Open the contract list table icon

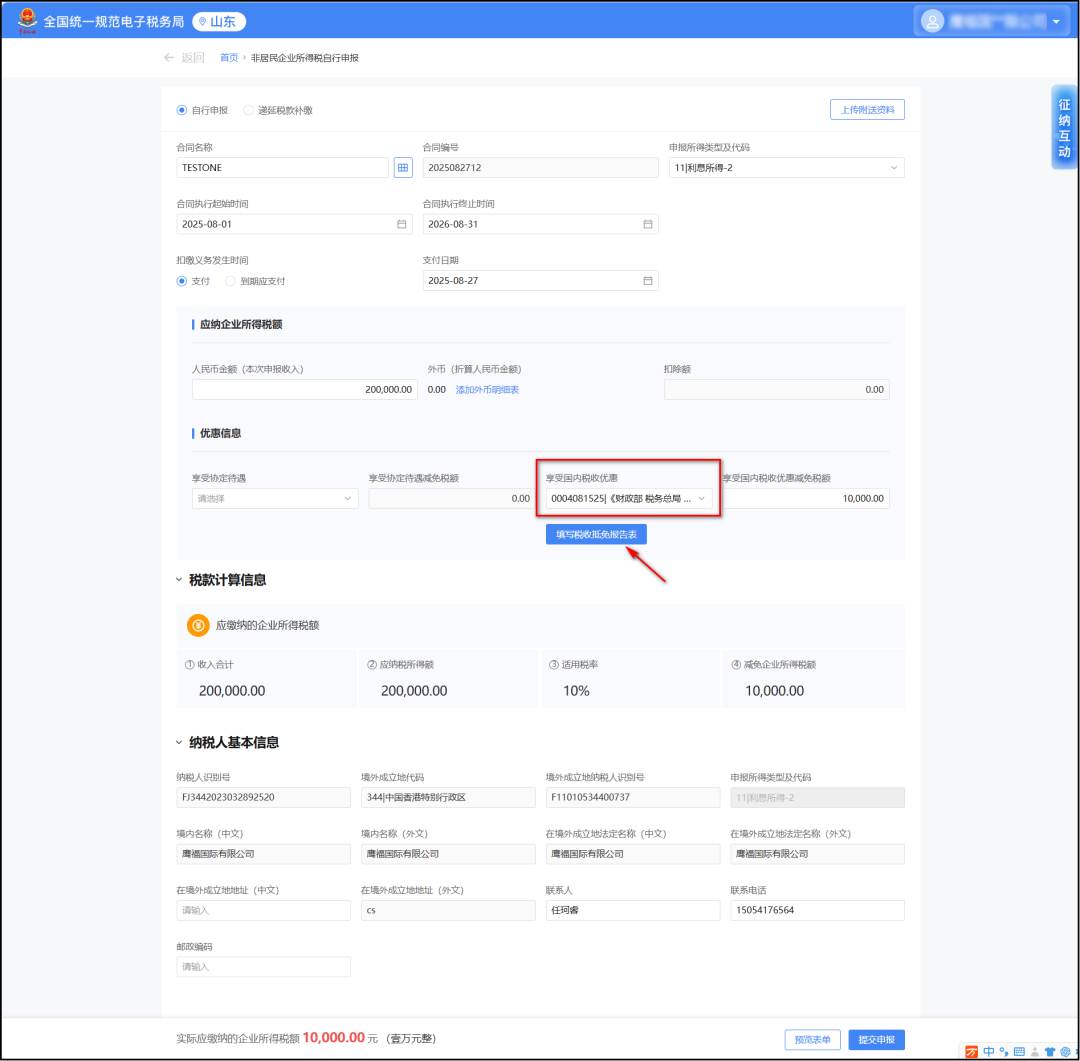tap(403, 167)
